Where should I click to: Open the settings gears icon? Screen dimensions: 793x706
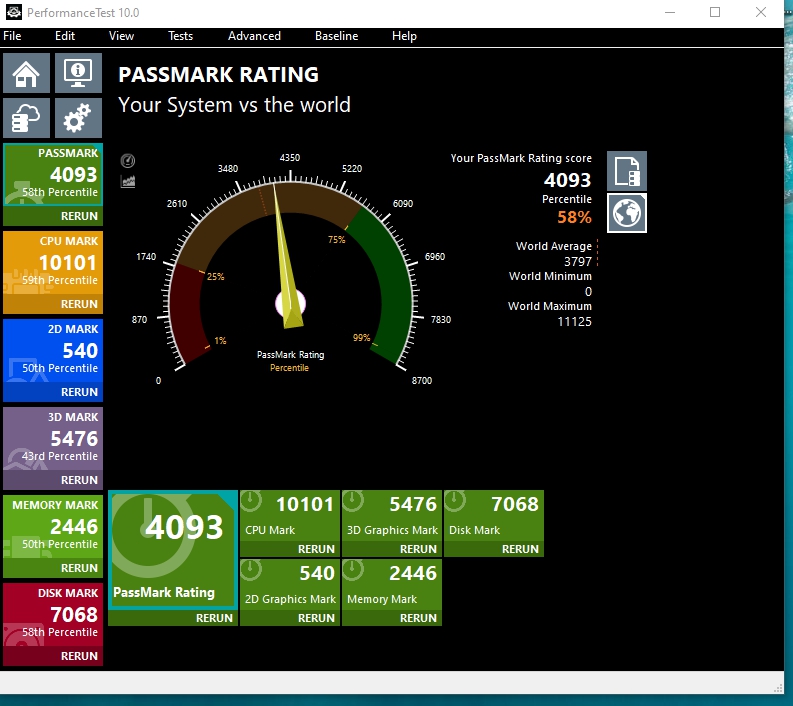[x=78, y=118]
